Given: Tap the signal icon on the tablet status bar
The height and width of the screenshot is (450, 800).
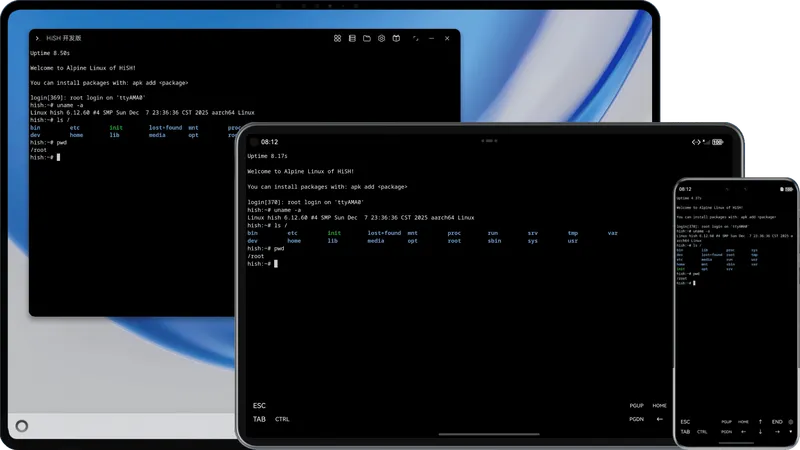Looking at the screenshot, I should 707,142.
